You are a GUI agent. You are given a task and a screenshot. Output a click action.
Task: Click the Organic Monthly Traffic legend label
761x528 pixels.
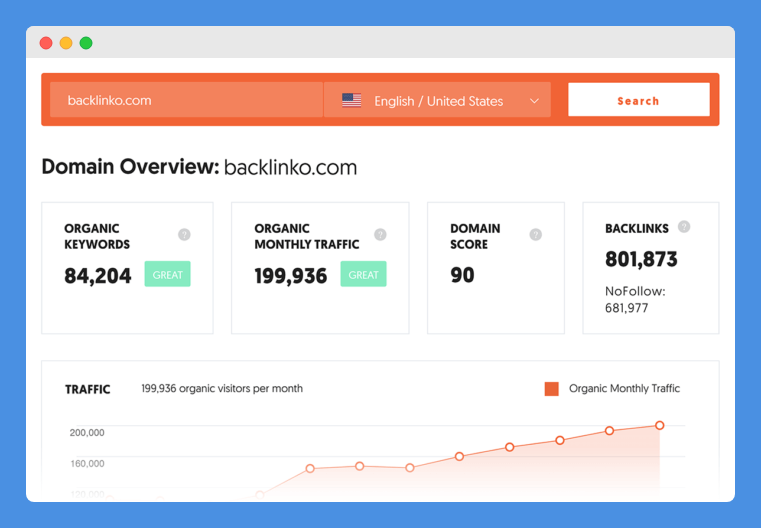625,388
